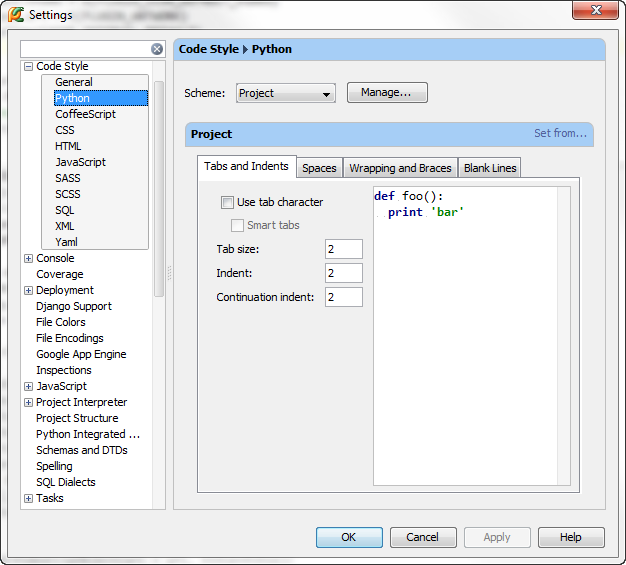This screenshot has width=626, height=565.
Task: Click the Set from... link
Action: click(560, 133)
